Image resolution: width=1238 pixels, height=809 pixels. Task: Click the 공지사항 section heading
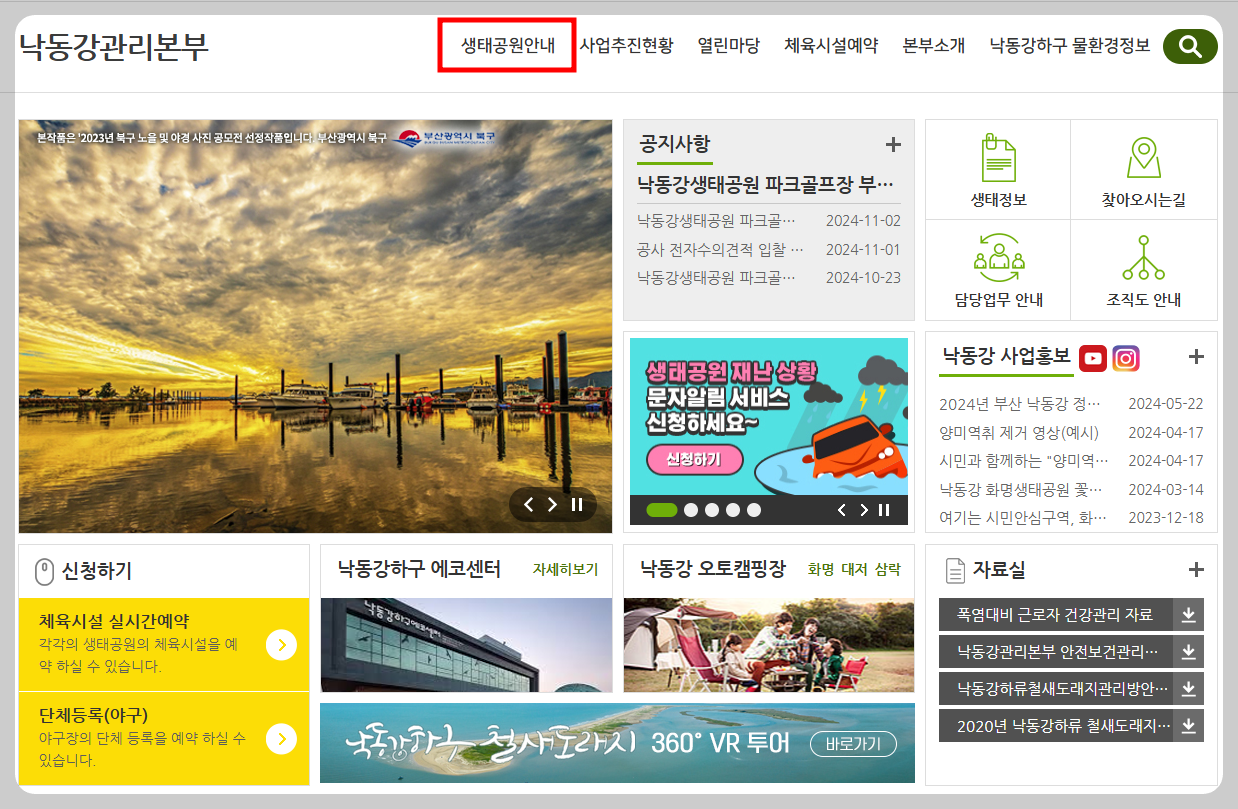tap(675, 144)
